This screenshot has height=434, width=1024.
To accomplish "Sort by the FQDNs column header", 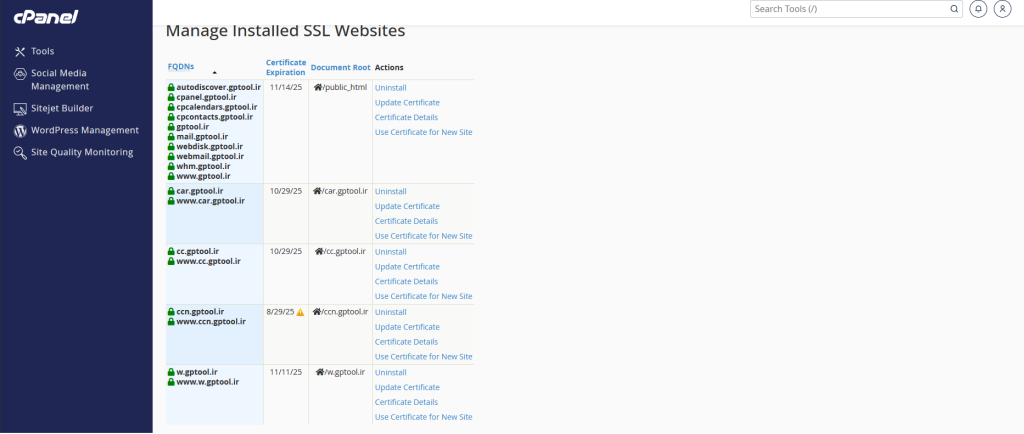I will pyautogui.click(x=181, y=67).
